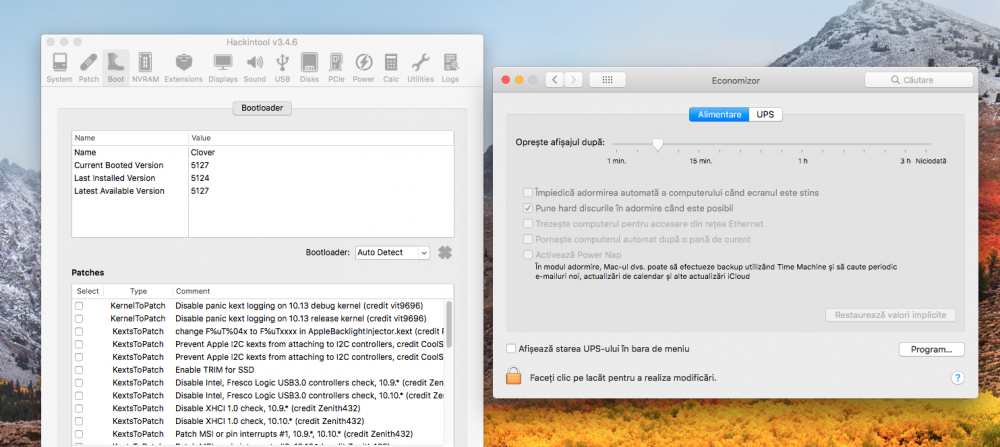
Task: Click the lock icon to allow changes
Action: (x=513, y=376)
